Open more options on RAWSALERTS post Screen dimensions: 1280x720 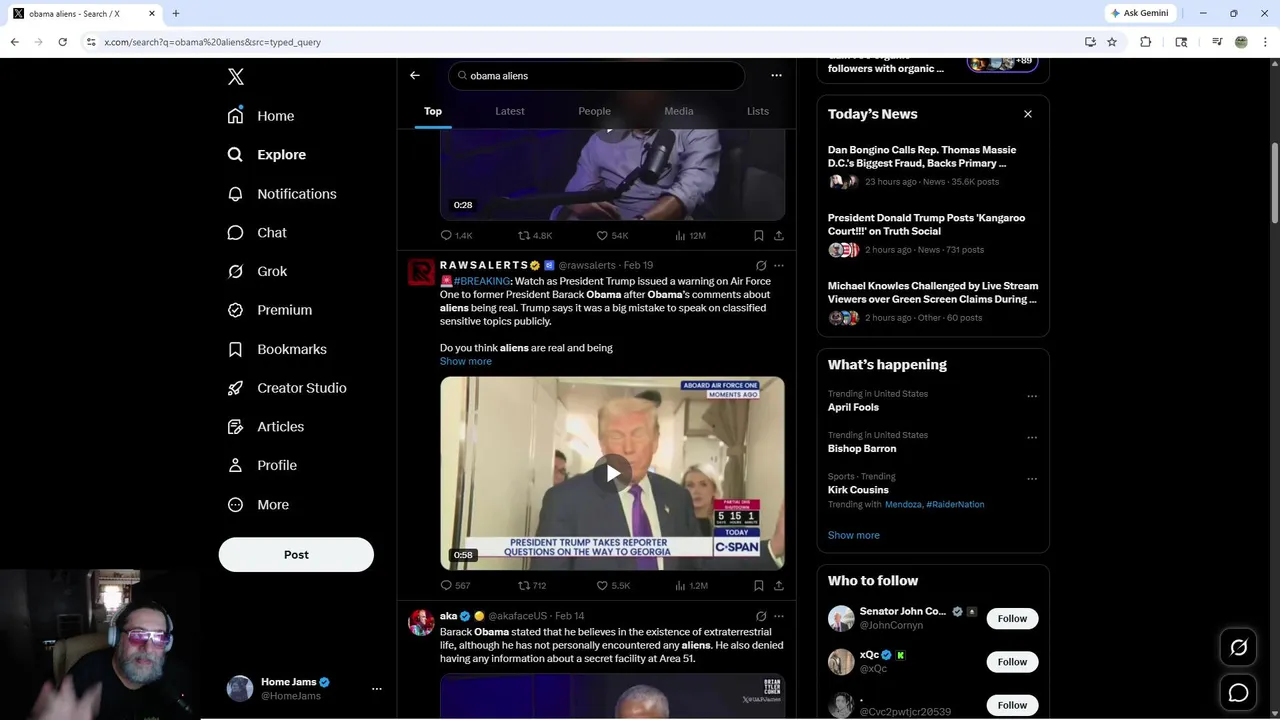(779, 266)
